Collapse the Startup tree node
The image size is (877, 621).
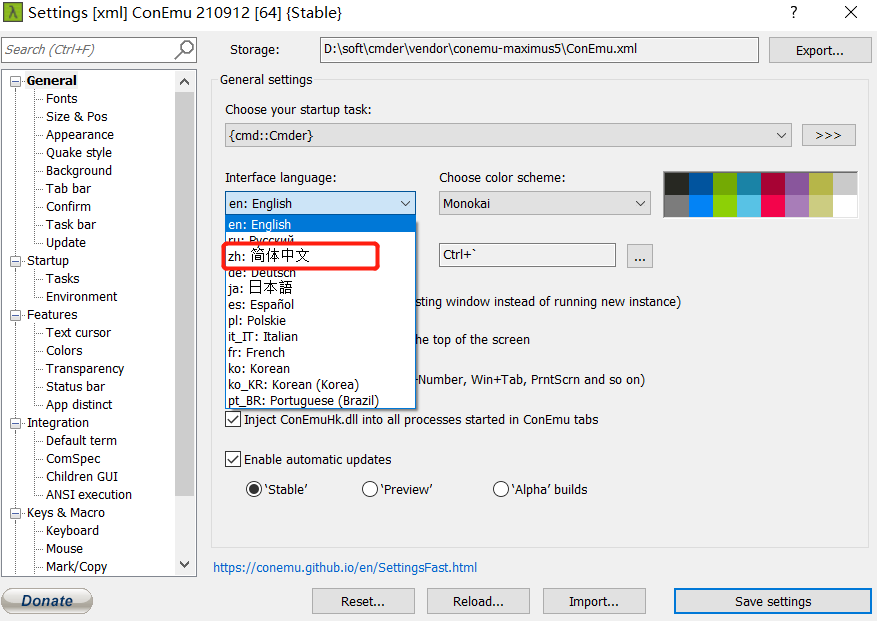16,261
